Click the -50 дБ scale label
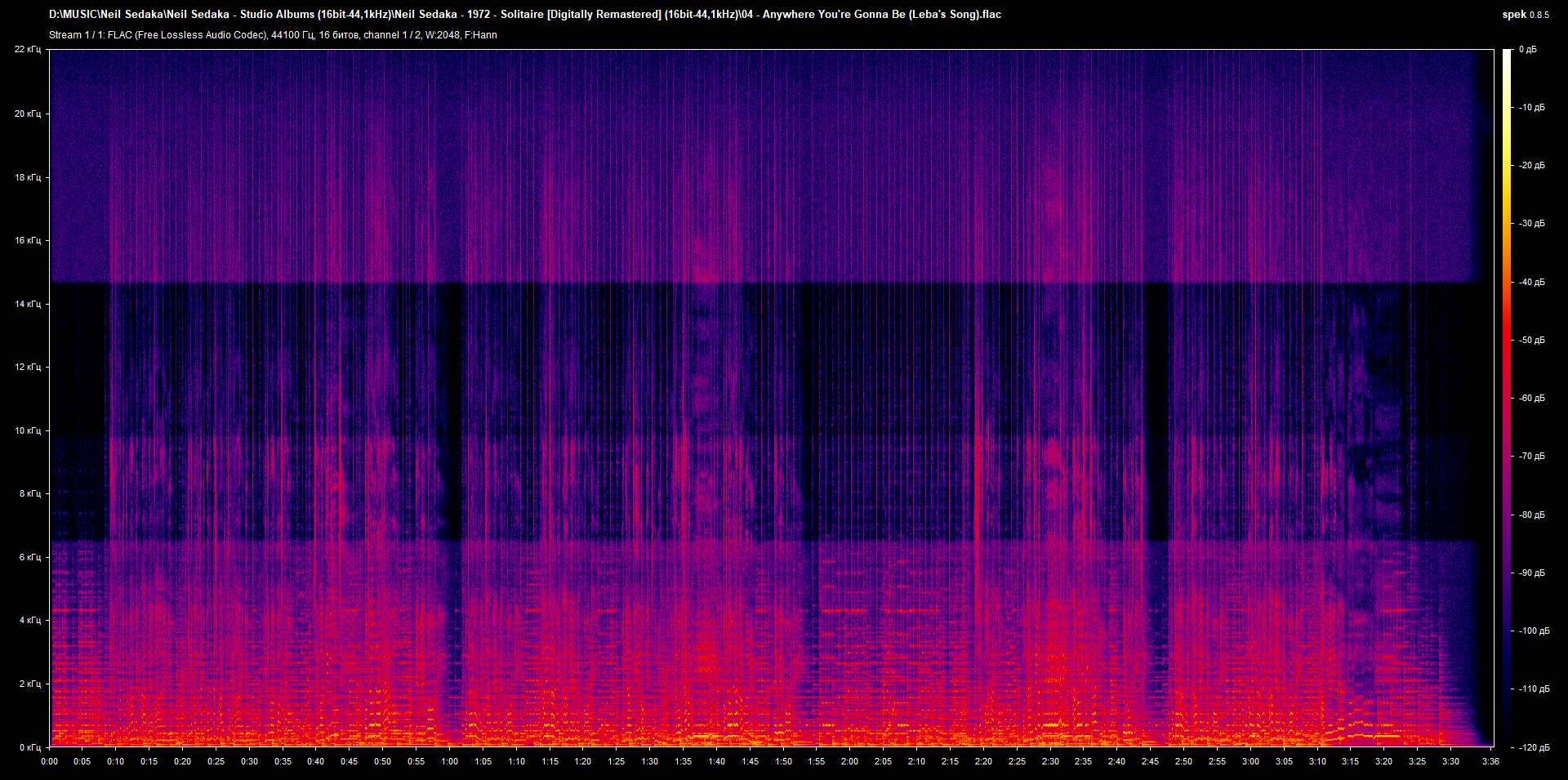This screenshot has width=1568, height=780. [x=1531, y=341]
